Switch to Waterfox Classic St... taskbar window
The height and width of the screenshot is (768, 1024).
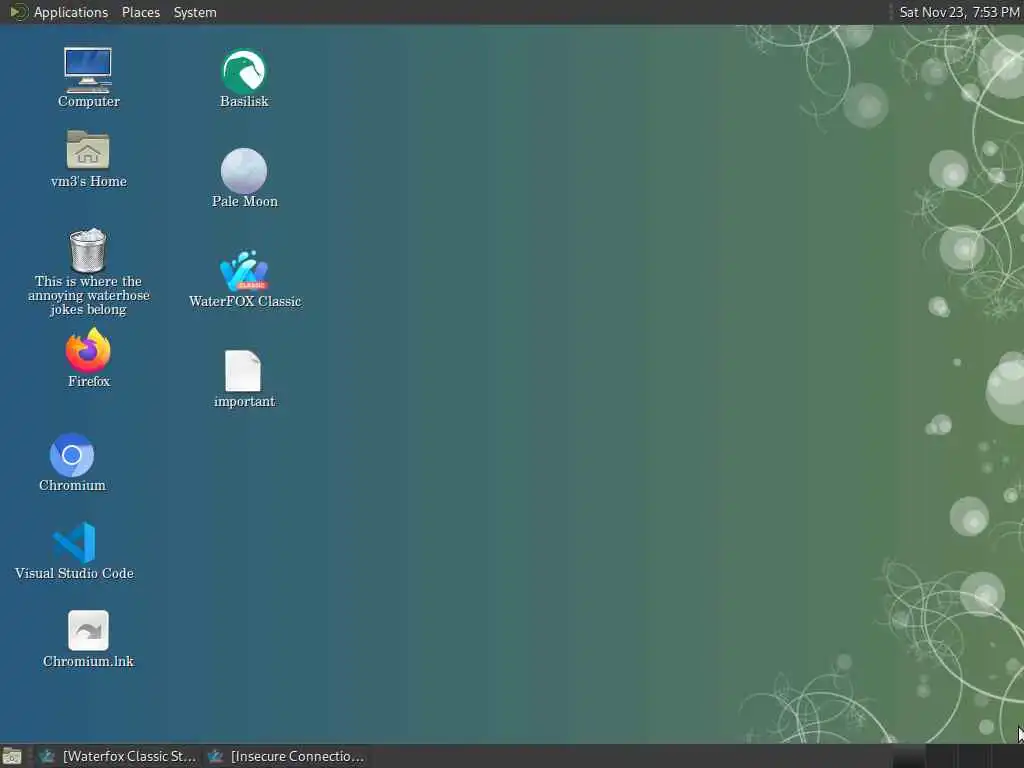[118, 756]
